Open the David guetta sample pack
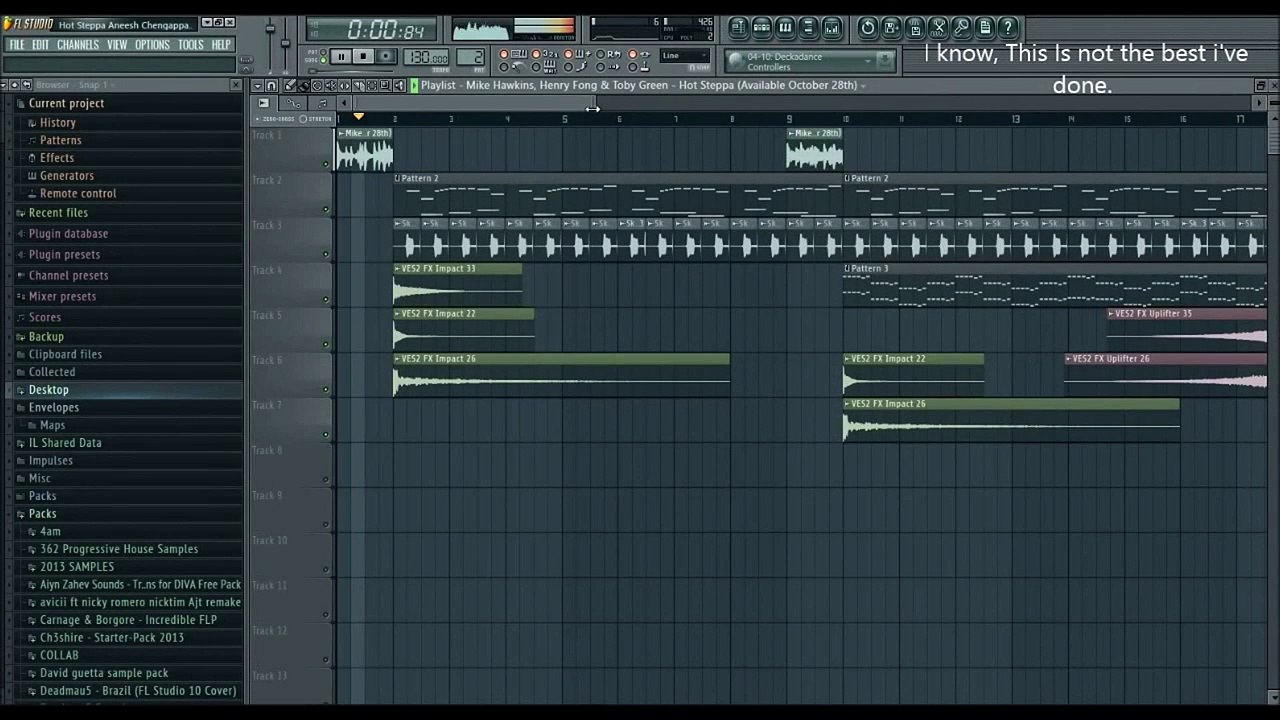Image resolution: width=1280 pixels, height=720 pixels. pyautogui.click(x=104, y=673)
